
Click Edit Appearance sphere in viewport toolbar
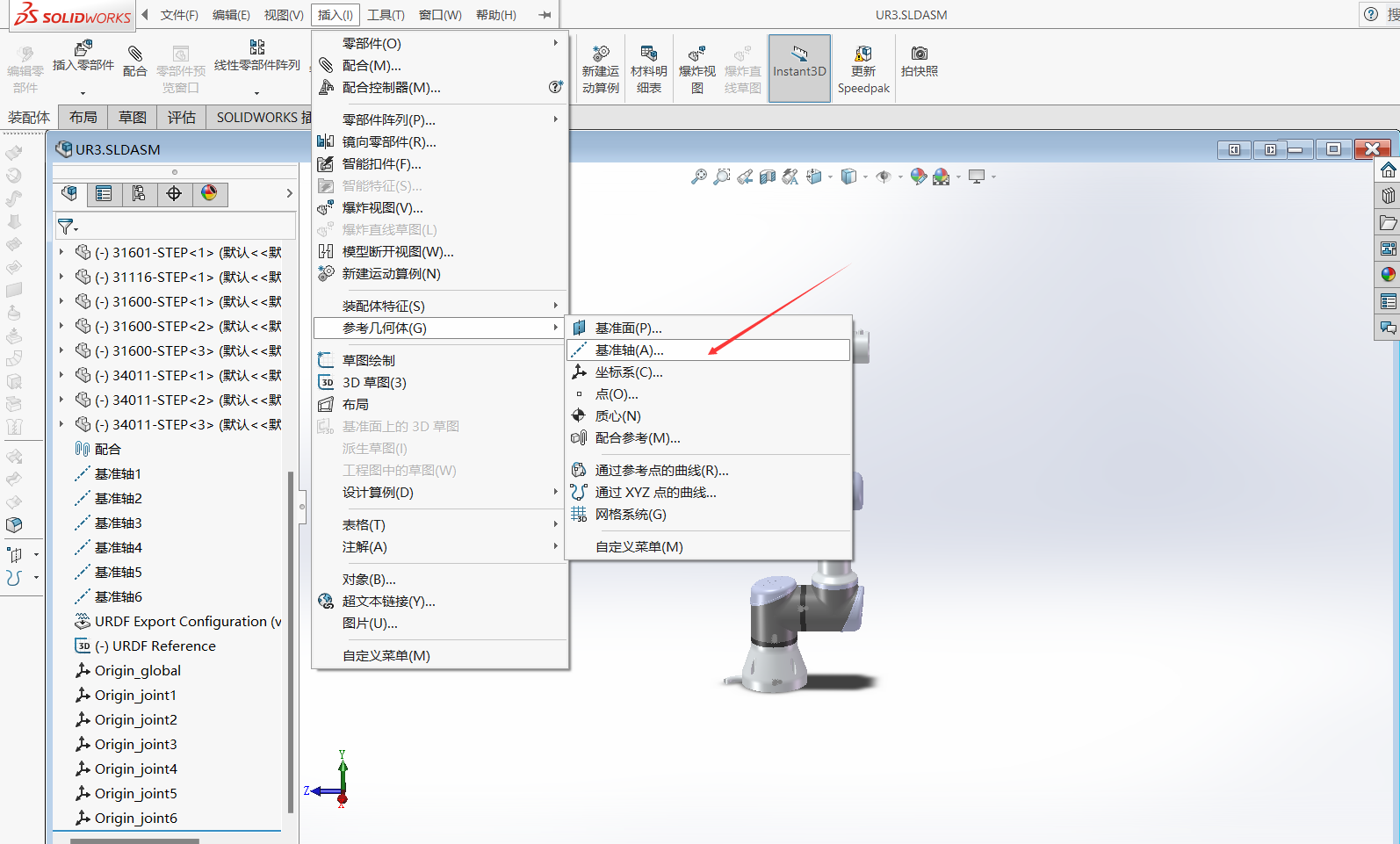(919, 177)
